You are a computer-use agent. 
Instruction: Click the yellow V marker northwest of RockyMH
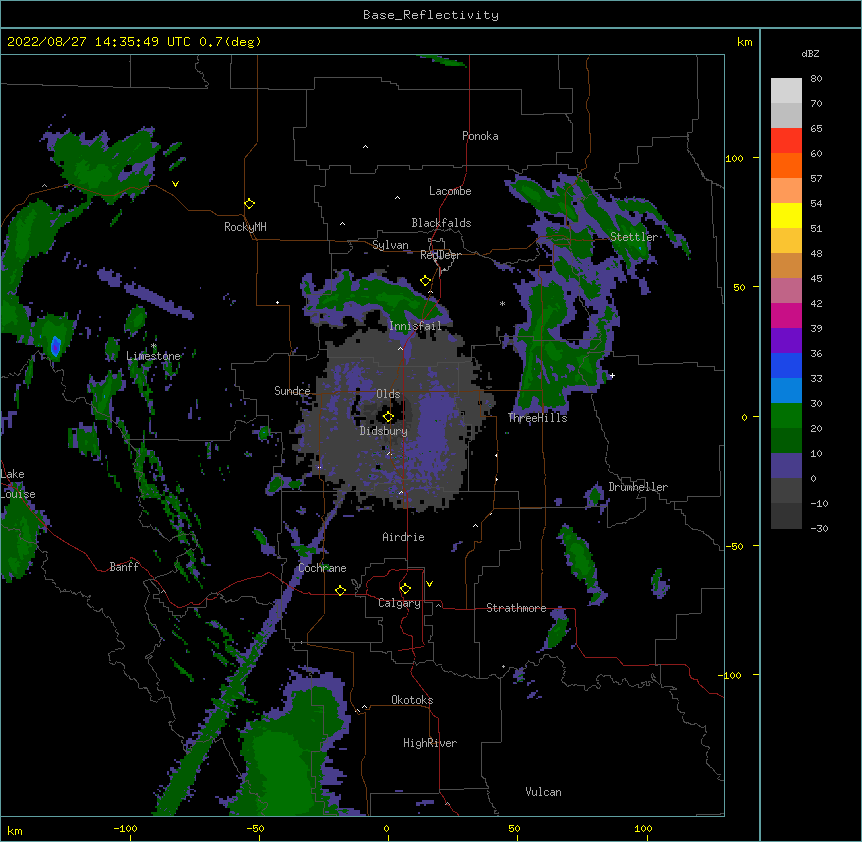175,184
